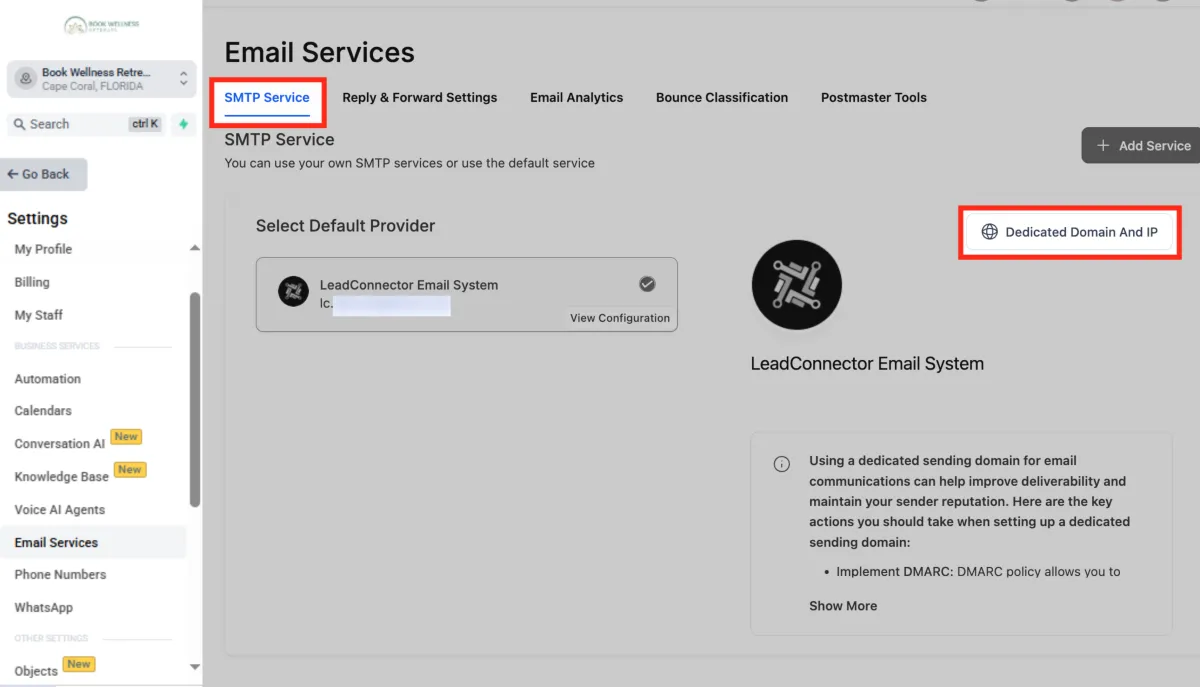Select the LeadConnector provider checkmark
1200x687 pixels.
(x=647, y=284)
